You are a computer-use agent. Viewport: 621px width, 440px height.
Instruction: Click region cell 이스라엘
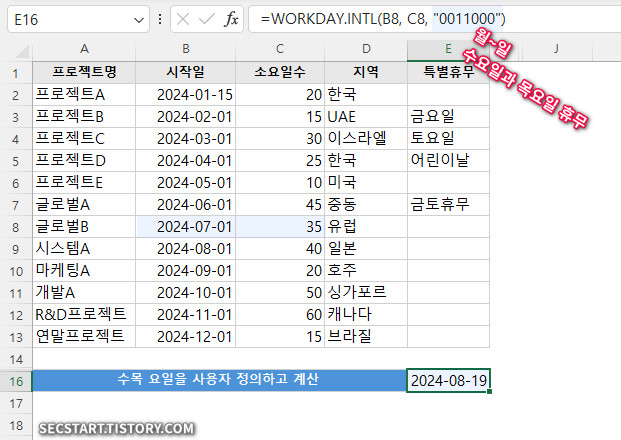[x=366, y=139]
